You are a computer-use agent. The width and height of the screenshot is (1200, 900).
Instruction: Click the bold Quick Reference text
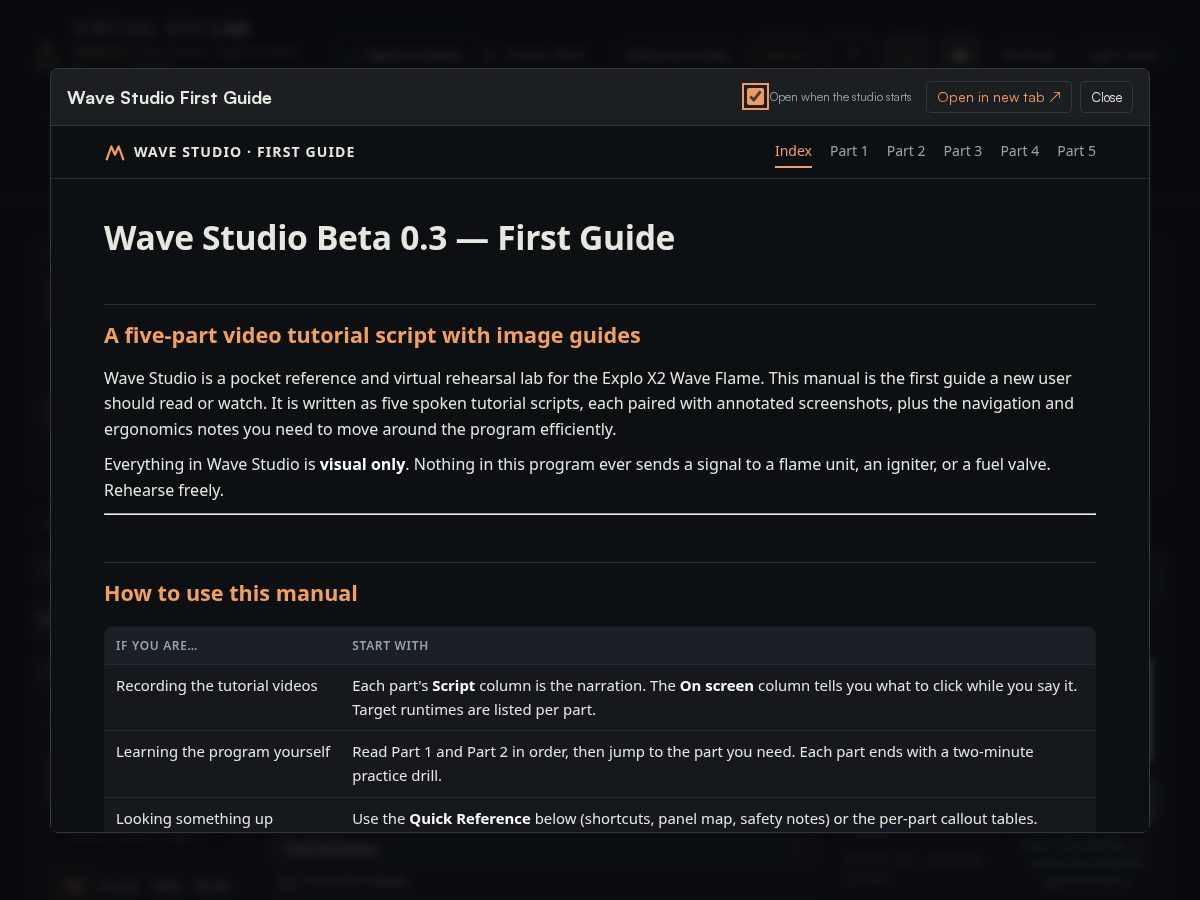click(x=470, y=819)
